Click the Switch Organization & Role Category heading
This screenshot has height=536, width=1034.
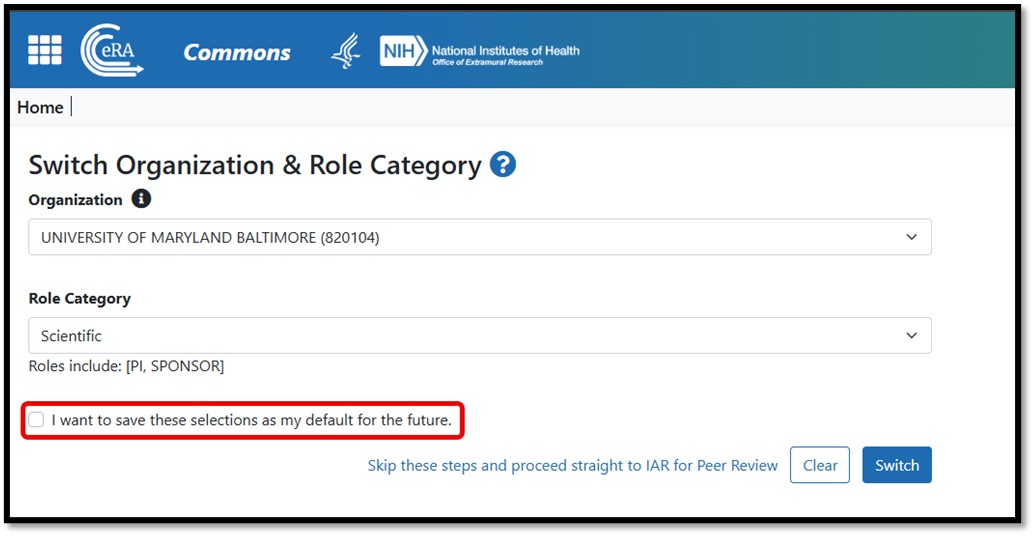(x=255, y=165)
